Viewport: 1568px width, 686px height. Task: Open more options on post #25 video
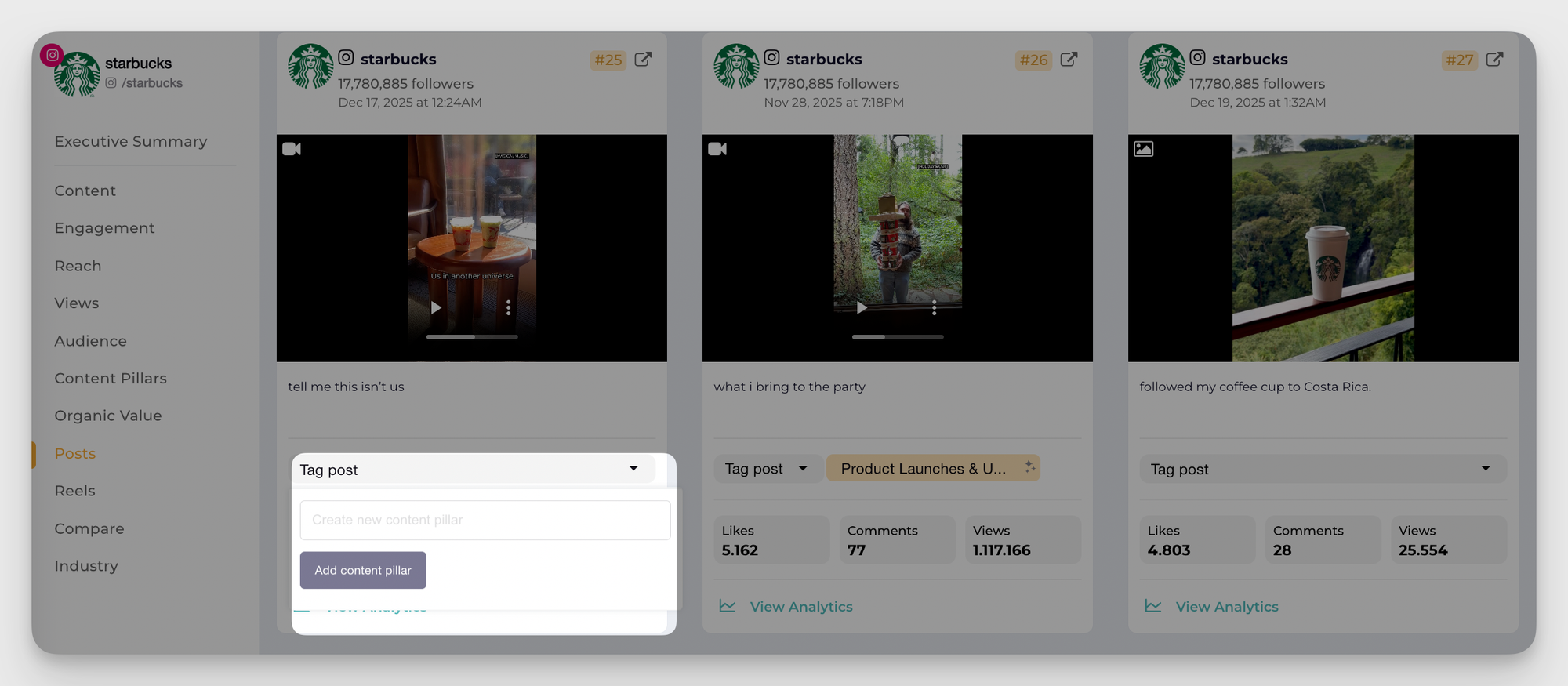[508, 307]
